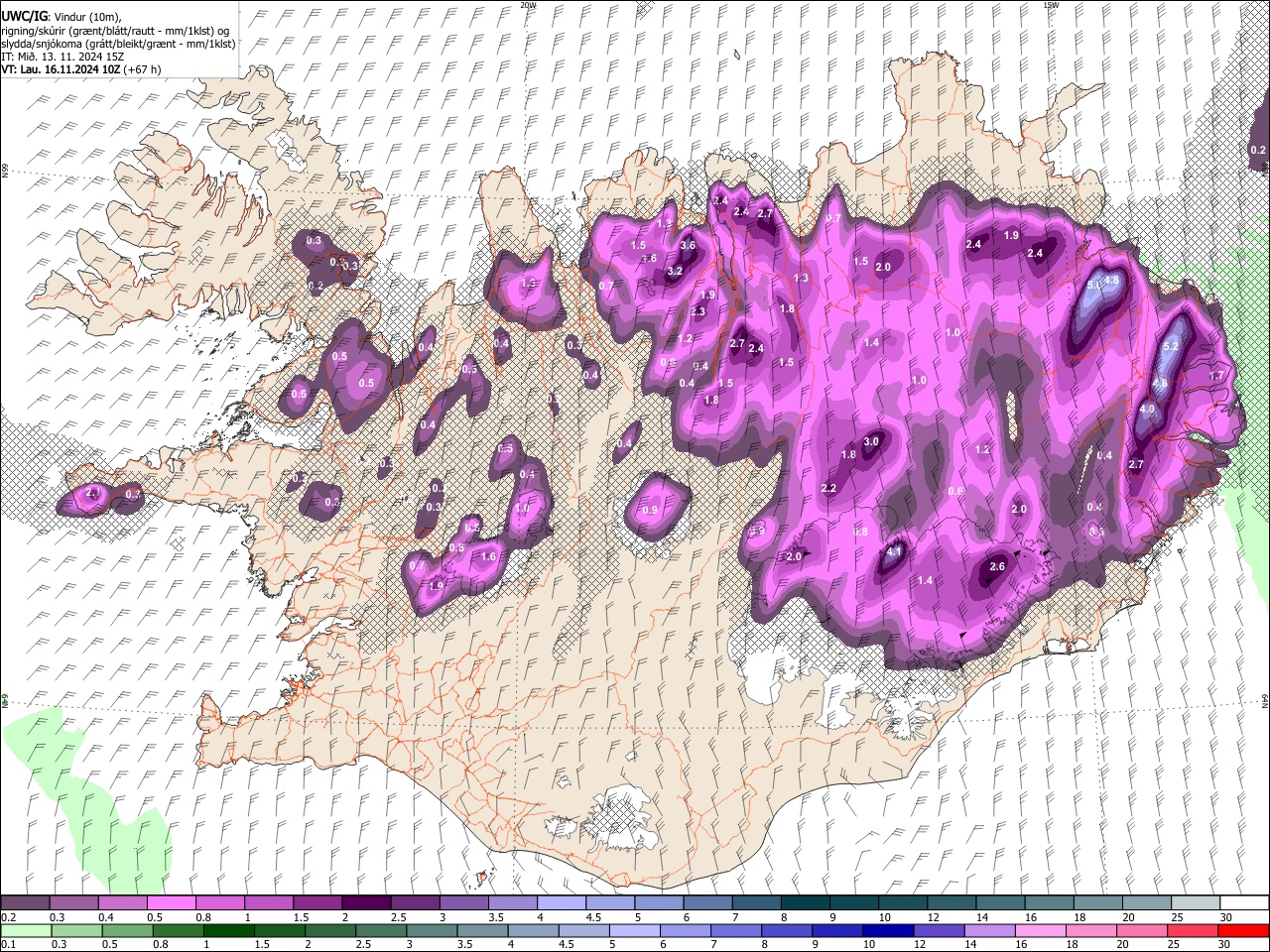Click the 2.2 precipitation value label
1270x952 pixels.
click(x=828, y=488)
